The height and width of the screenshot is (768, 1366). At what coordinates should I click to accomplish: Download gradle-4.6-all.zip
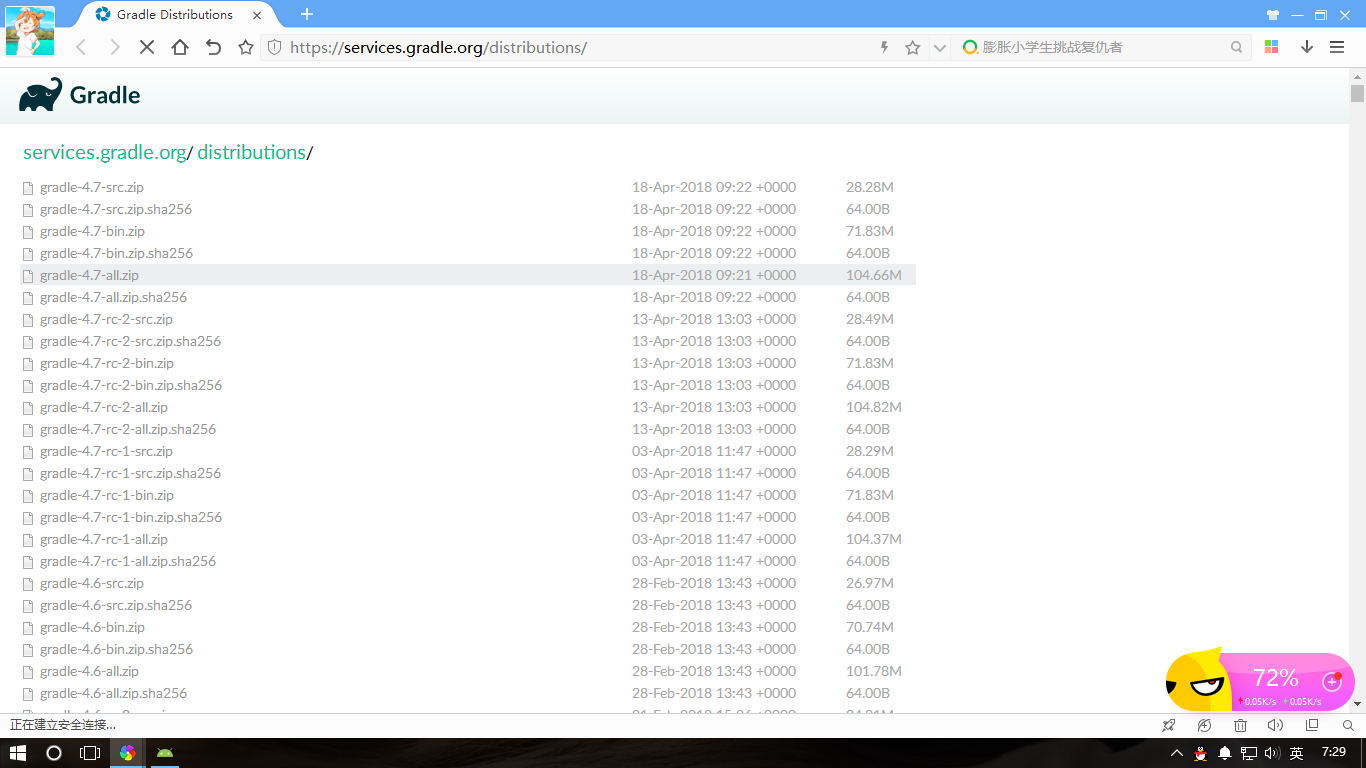[x=89, y=671]
